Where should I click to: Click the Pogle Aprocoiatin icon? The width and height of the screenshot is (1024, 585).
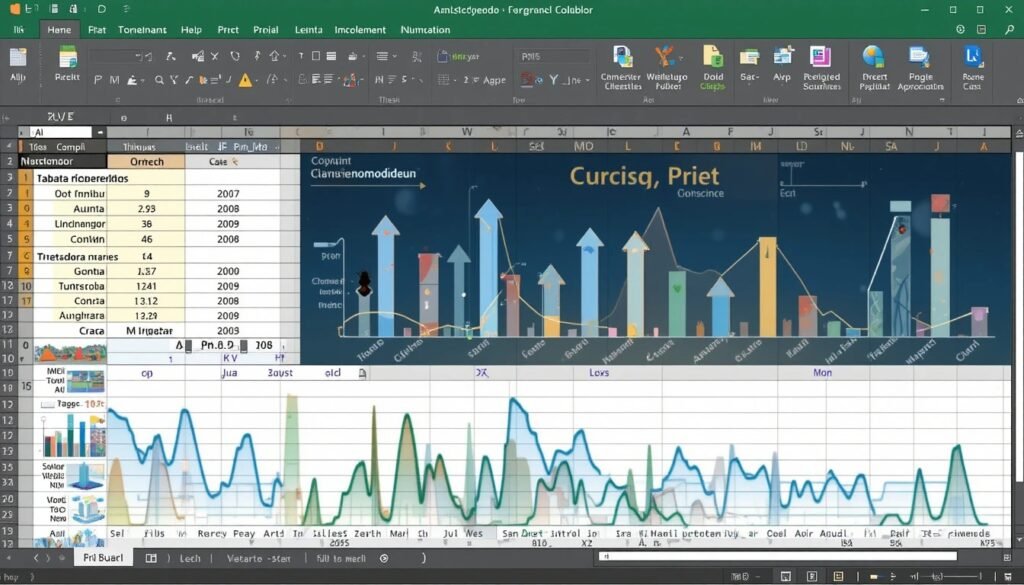pos(919,57)
